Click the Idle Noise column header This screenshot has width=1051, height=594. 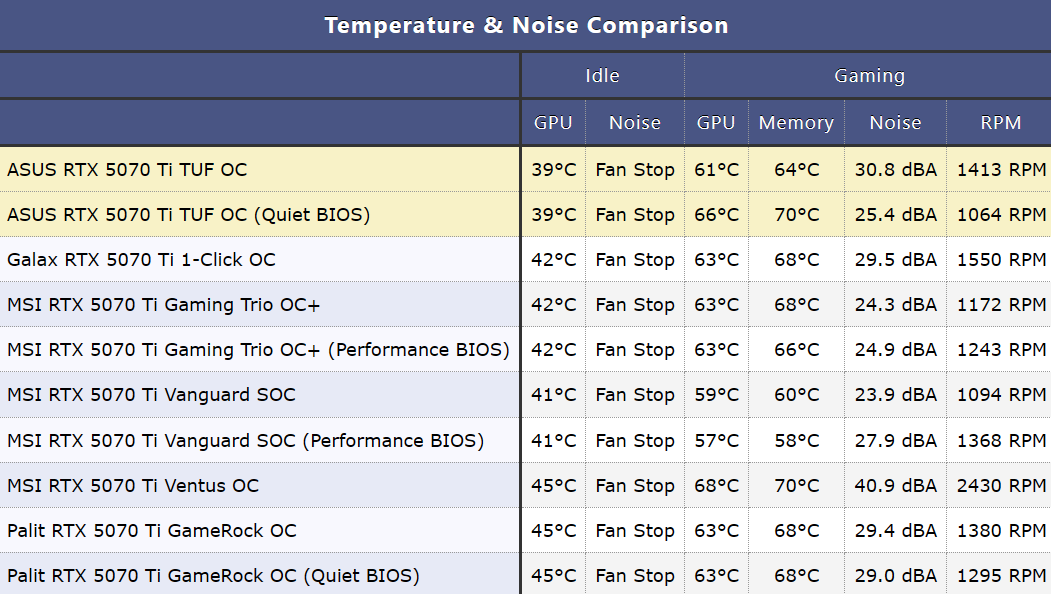click(635, 123)
